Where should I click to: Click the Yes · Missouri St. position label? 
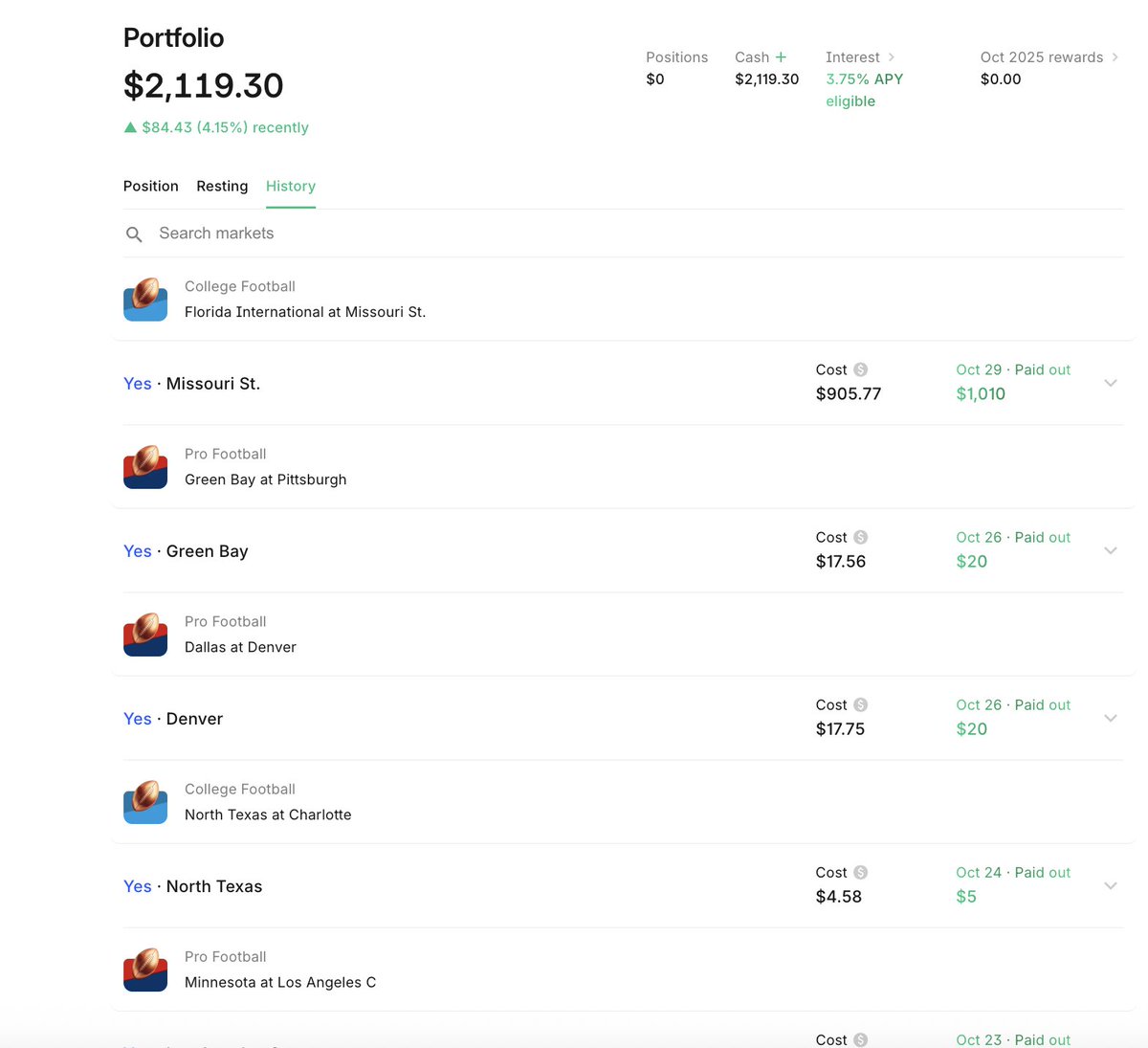tap(191, 384)
